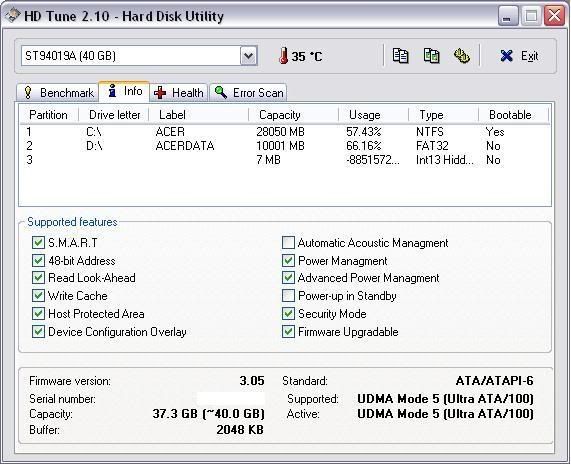571x466 pixels.
Task: Toggle the Device Configuration Overlay checkbox
Action: tap(38, 331)
